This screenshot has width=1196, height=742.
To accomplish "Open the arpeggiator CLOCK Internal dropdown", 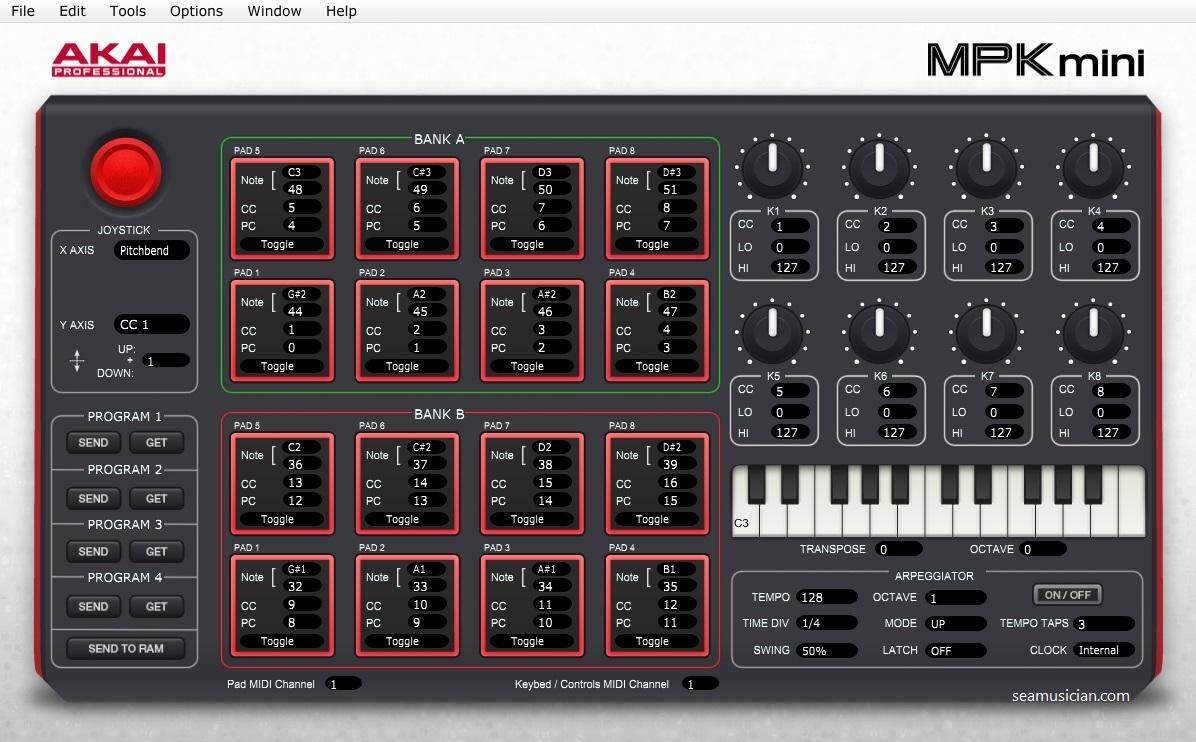I will point(1104,650).
